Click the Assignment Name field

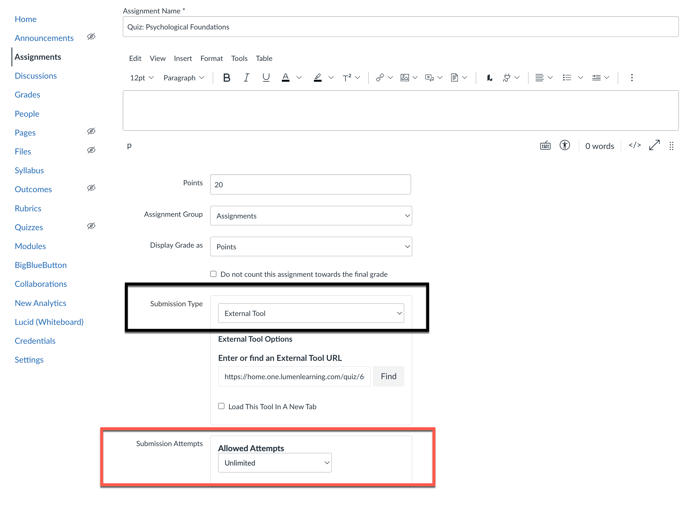pyautogui.click(x=401, y=27)
